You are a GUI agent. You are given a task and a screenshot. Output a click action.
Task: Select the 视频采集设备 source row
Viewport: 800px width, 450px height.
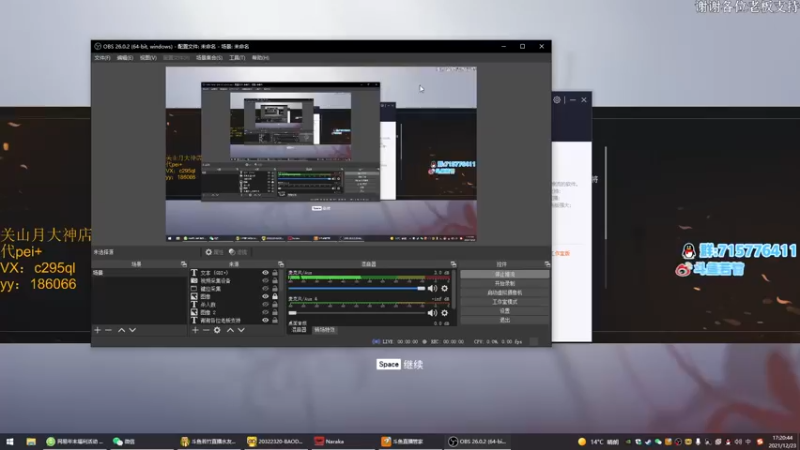tap(226, 281)
